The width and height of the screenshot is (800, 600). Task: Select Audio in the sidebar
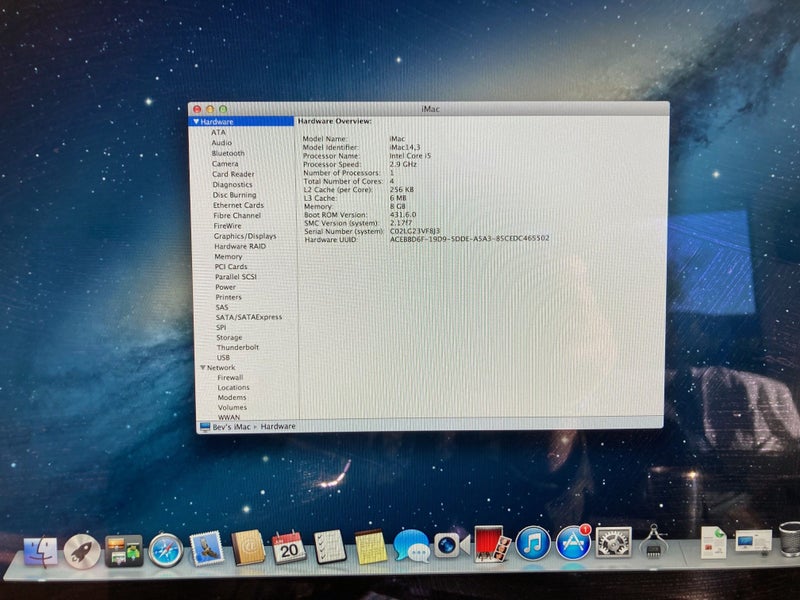[221, 143]
